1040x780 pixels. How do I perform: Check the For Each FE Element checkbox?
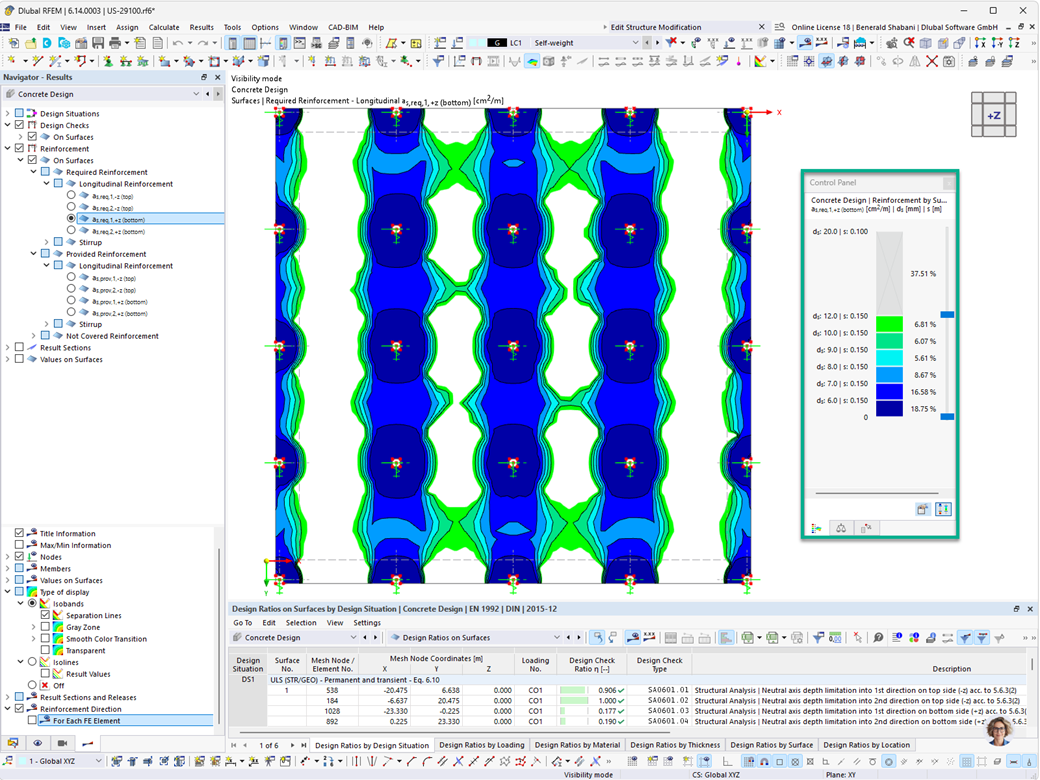(x=32, y=720)
